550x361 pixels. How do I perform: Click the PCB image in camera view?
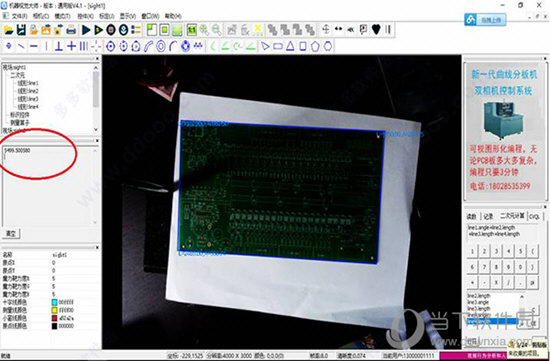[281, 192]
